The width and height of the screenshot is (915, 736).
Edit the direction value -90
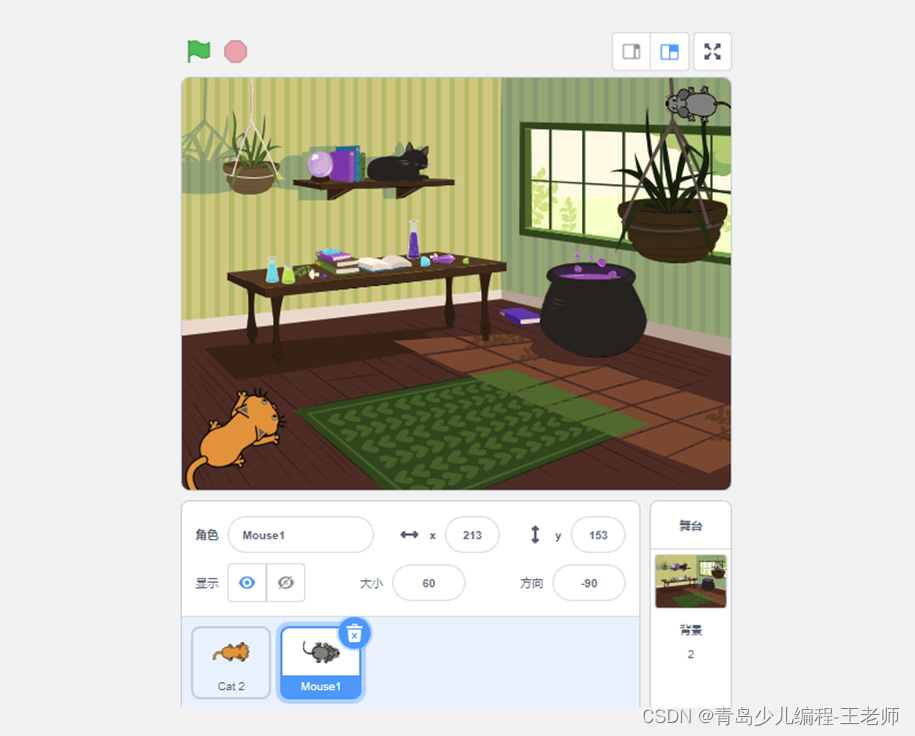(x=589, y=582)
